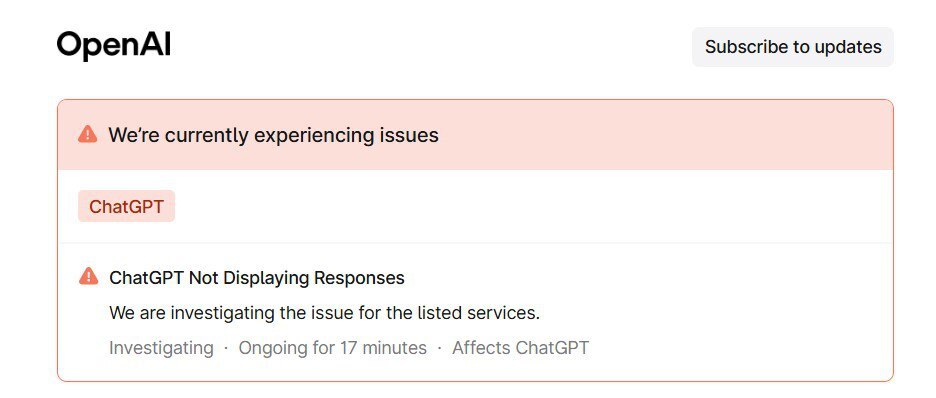This screenshot has width=936, height=398.
Task: Click the dot separator before Affects ChatGPT
Action: coord(439,348)
